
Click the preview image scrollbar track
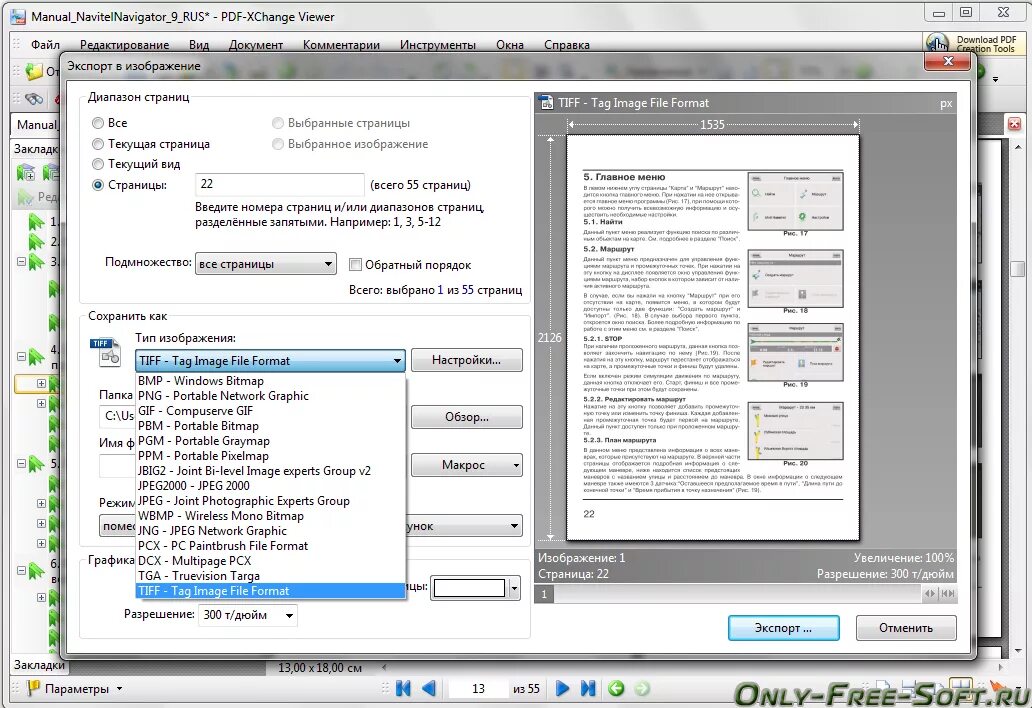737,594
